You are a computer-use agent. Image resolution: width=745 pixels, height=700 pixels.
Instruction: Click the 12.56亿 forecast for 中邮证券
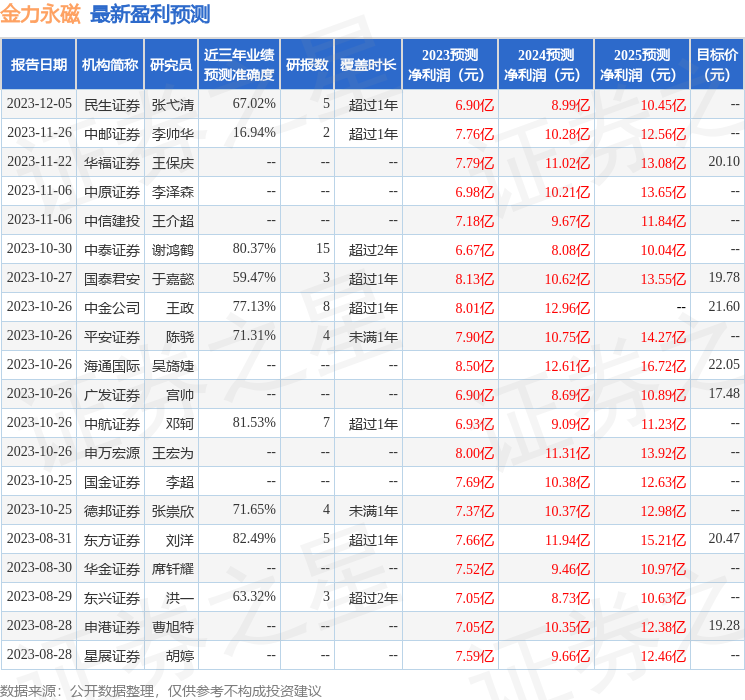[663, 134]
